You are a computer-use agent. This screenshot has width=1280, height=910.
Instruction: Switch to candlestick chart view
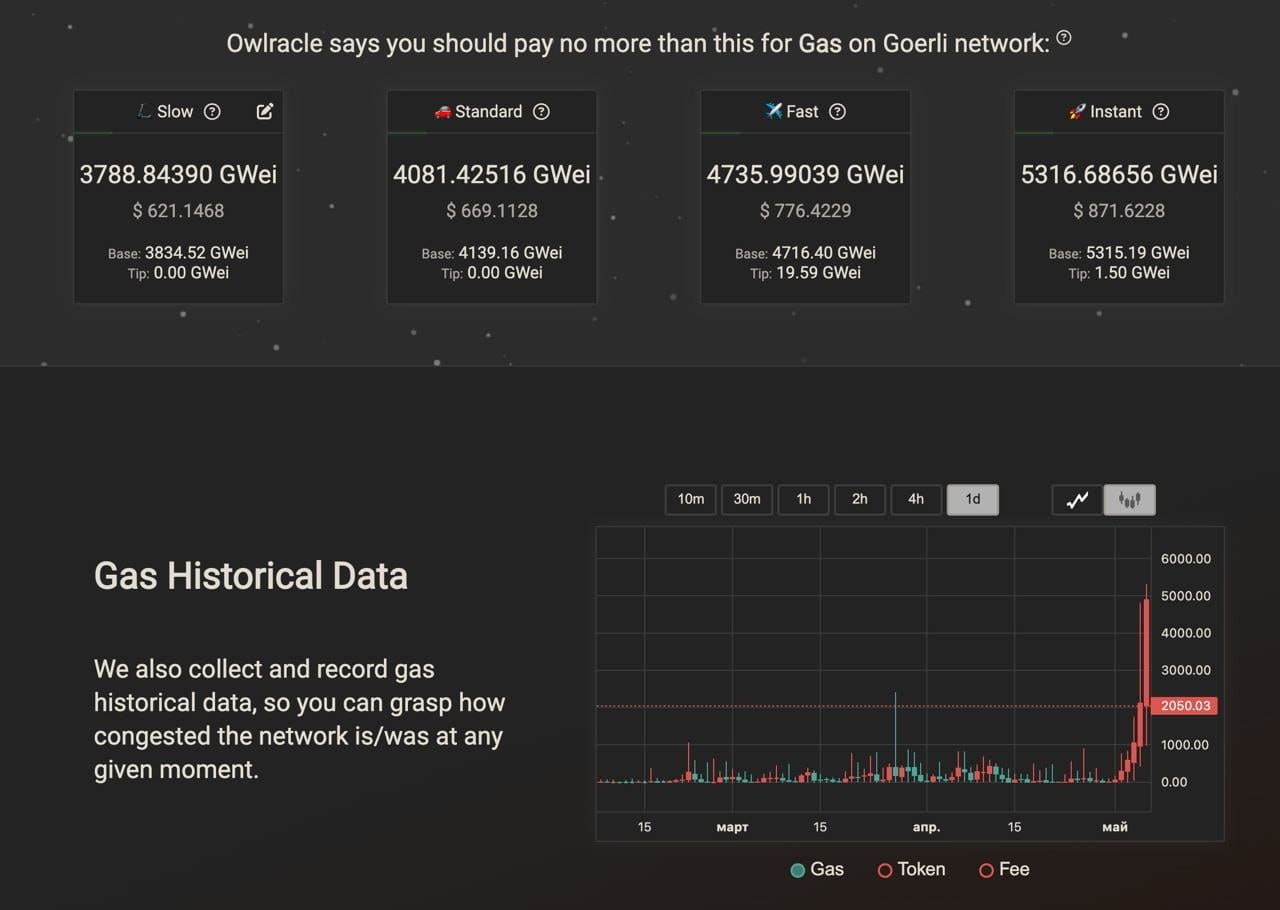(1129, 500)
